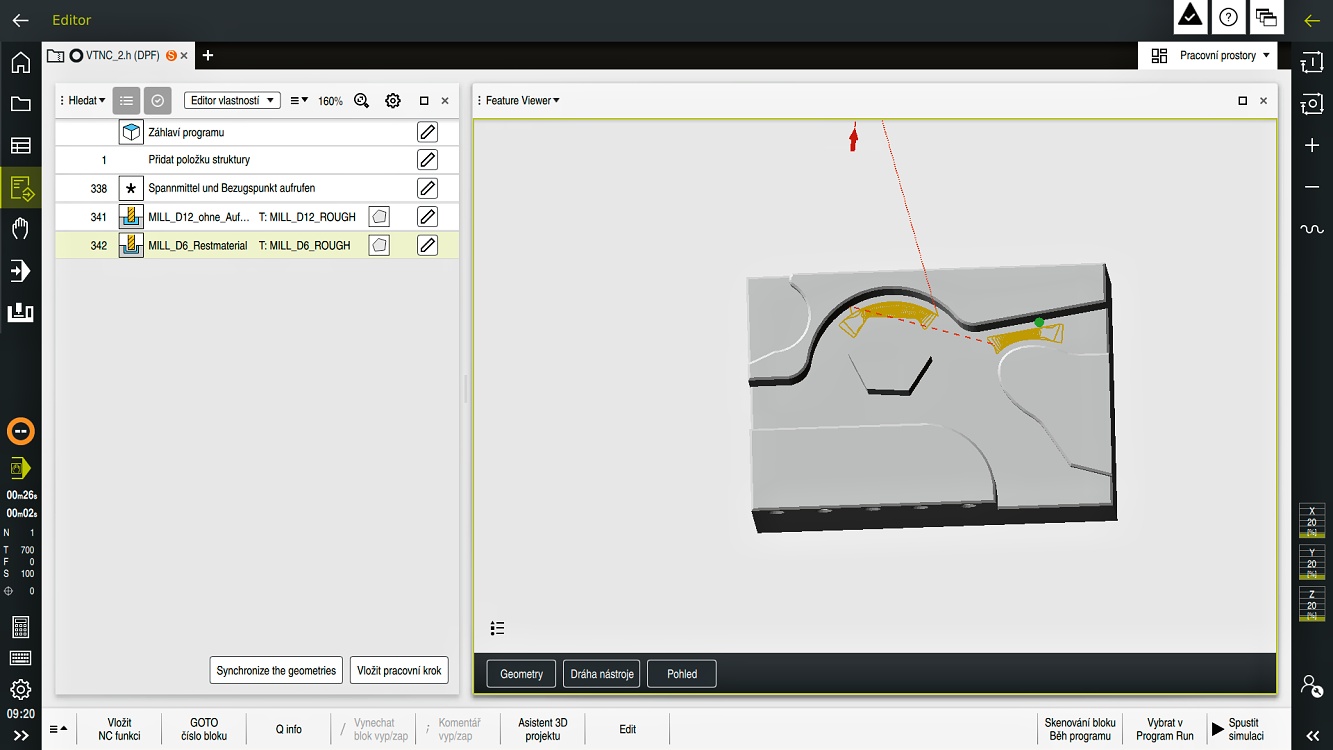This screenshot has width=1333, height=750.
Task: Edit the MILL_D6_Restmaterial row with pencil icon
Action: point(427,245)
